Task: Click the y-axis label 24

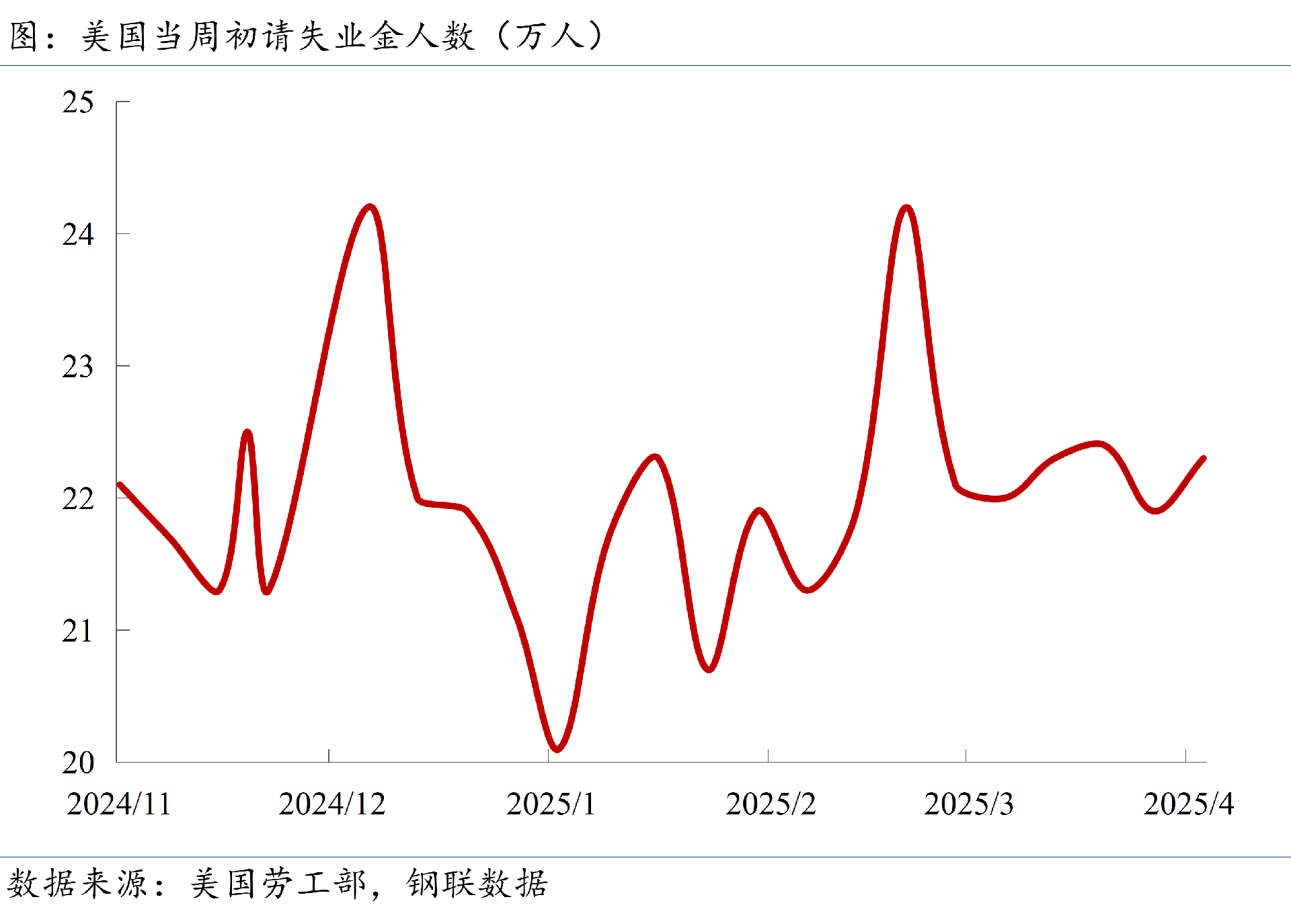Action: (x=78, y=235)
